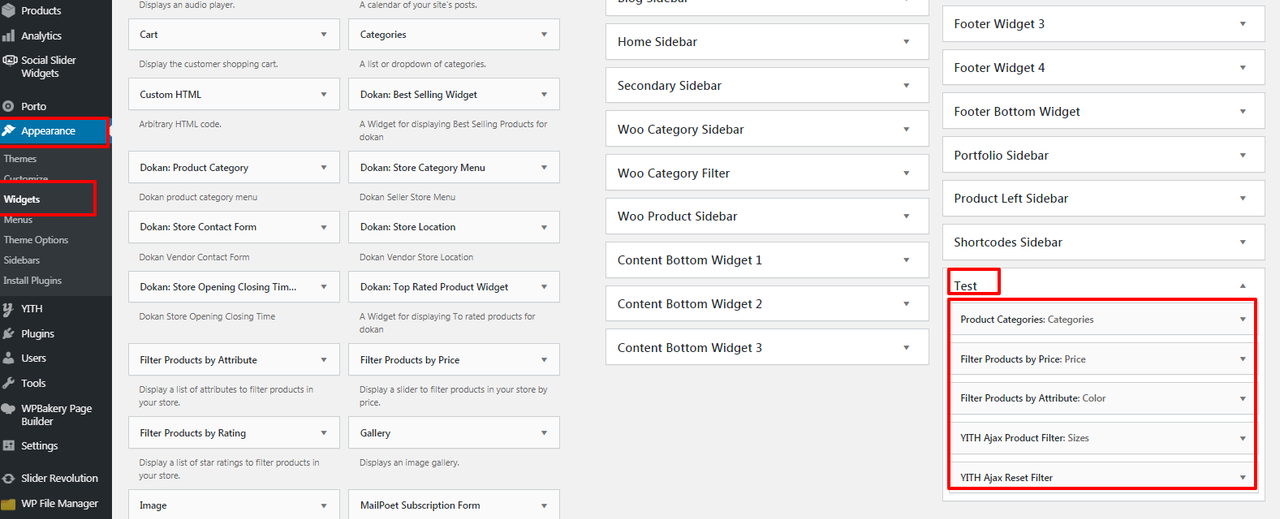
Task: Click 'Display the customer shopping cart.' text
Action: click(x=207, y=64)
